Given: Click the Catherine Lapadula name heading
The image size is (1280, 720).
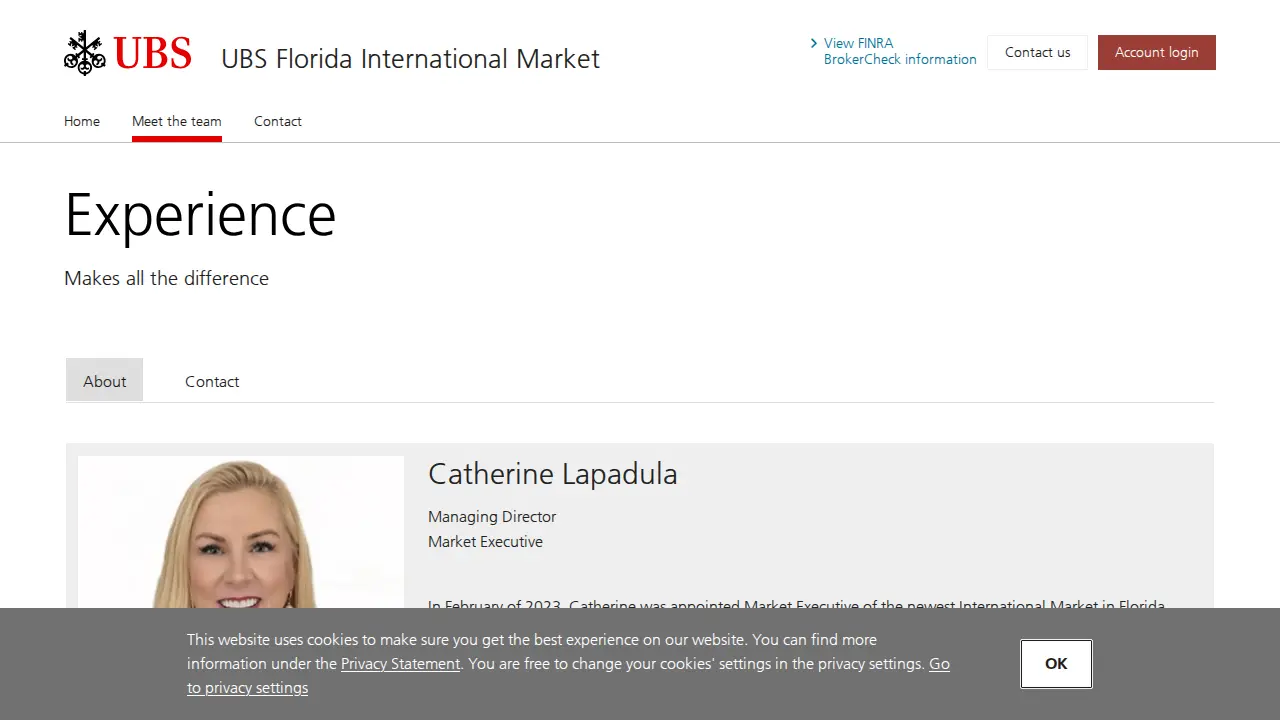Looking at the screenshot, I should (553, 474).
